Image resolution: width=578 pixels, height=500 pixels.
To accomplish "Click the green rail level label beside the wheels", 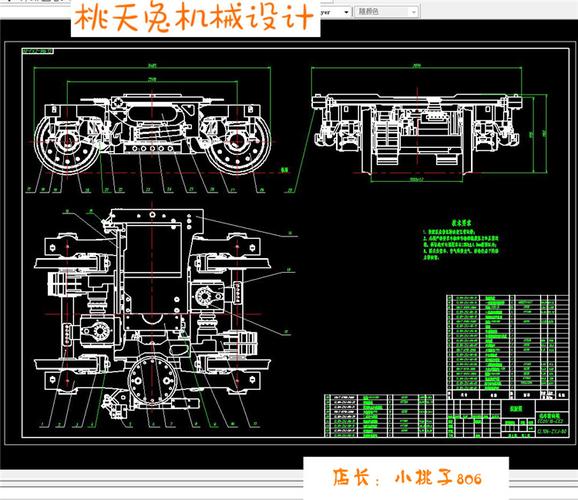I will click(284, 170).
